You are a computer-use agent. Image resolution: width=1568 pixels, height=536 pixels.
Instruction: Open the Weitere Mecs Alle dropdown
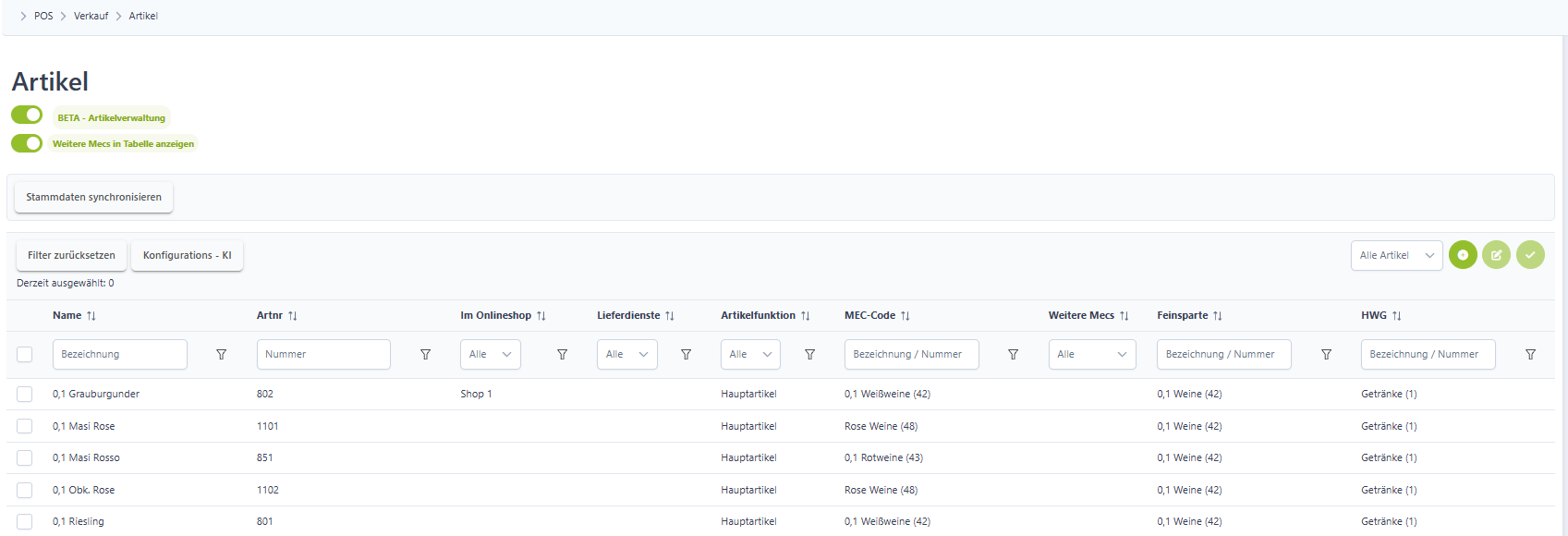click(x=1093, y=354)
